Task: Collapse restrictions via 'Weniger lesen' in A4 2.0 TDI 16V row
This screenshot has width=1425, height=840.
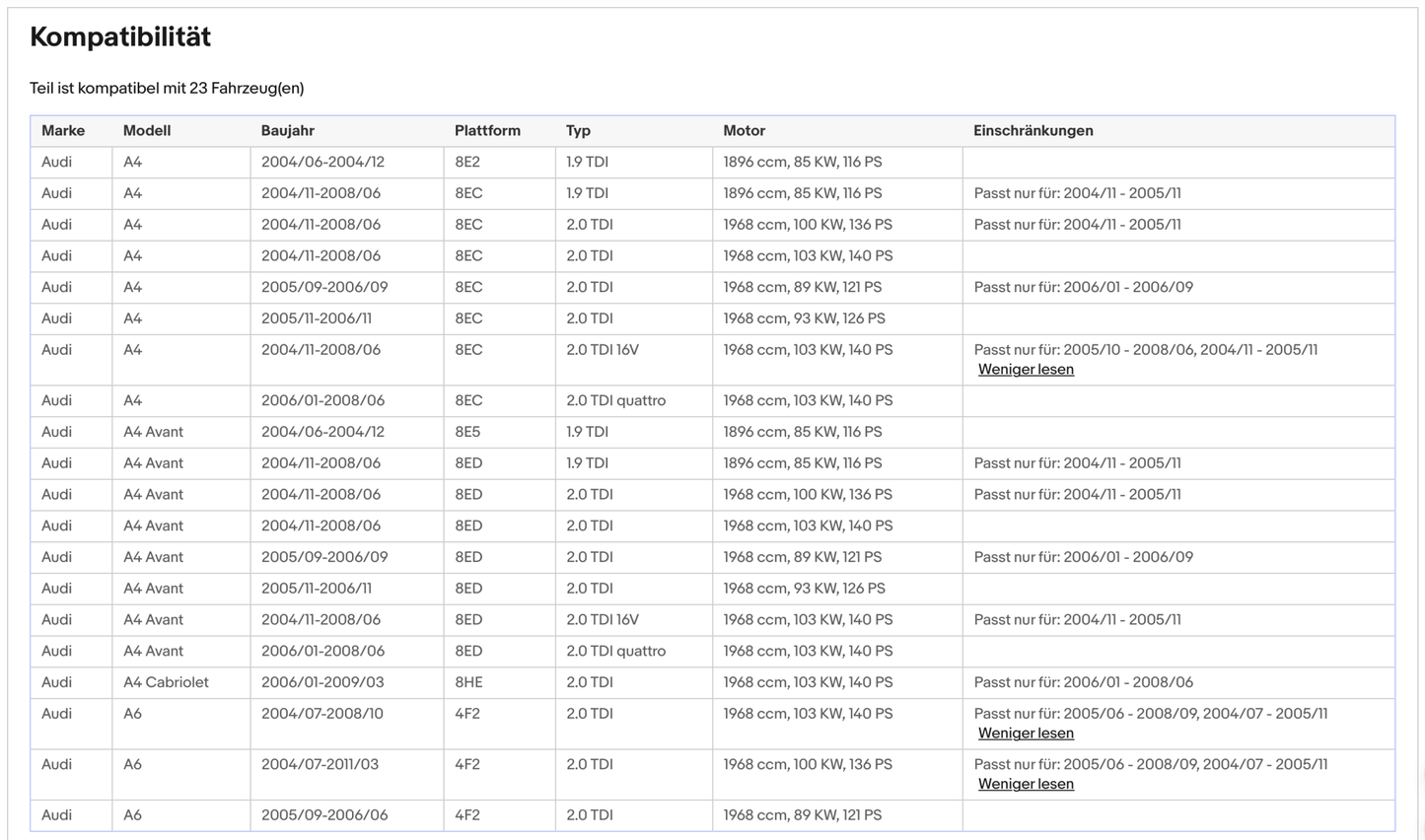Action: (x=1026, y=370)
